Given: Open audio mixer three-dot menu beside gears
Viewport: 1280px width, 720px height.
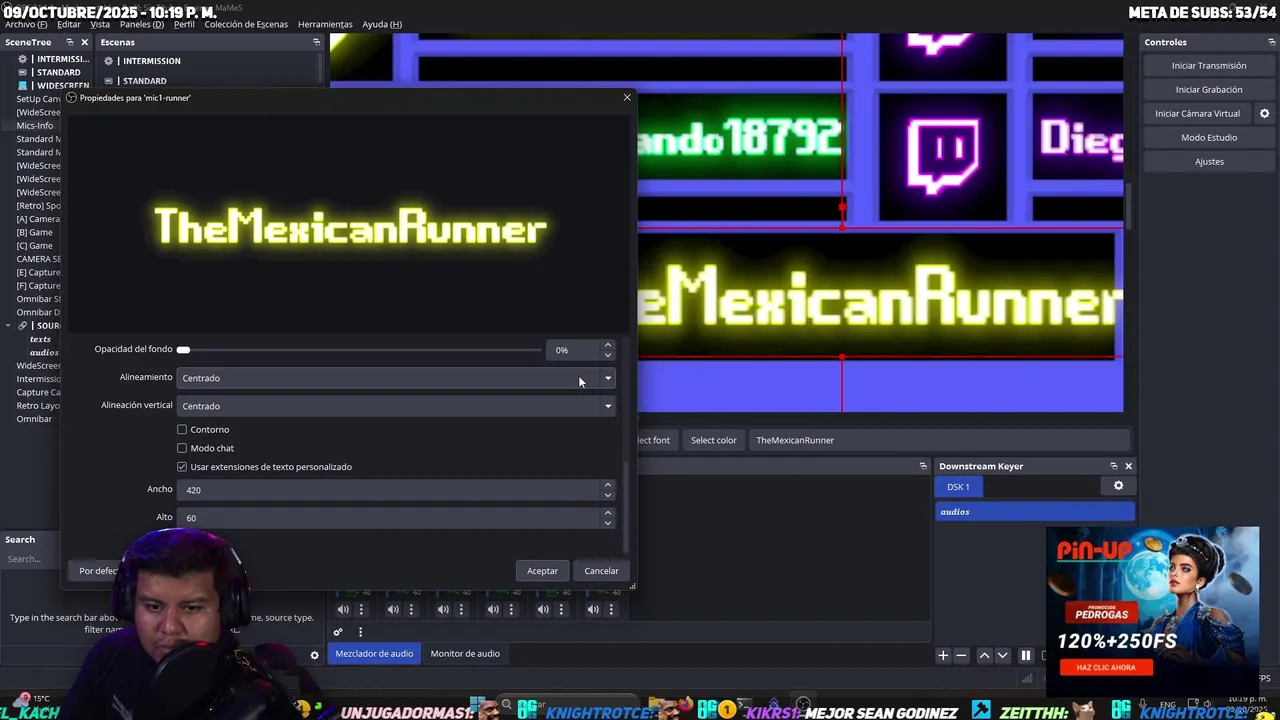Looking at the screenshot, I should (x=360, y=632).
